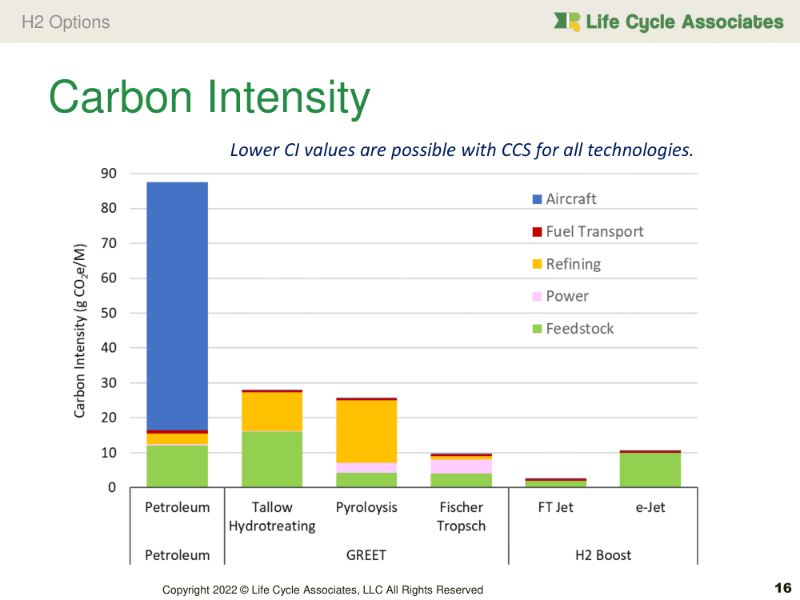Viewport: 800px width, 600px height.
Task: Pick the pink Power legend swatch
Action: (x=536, y=297)
